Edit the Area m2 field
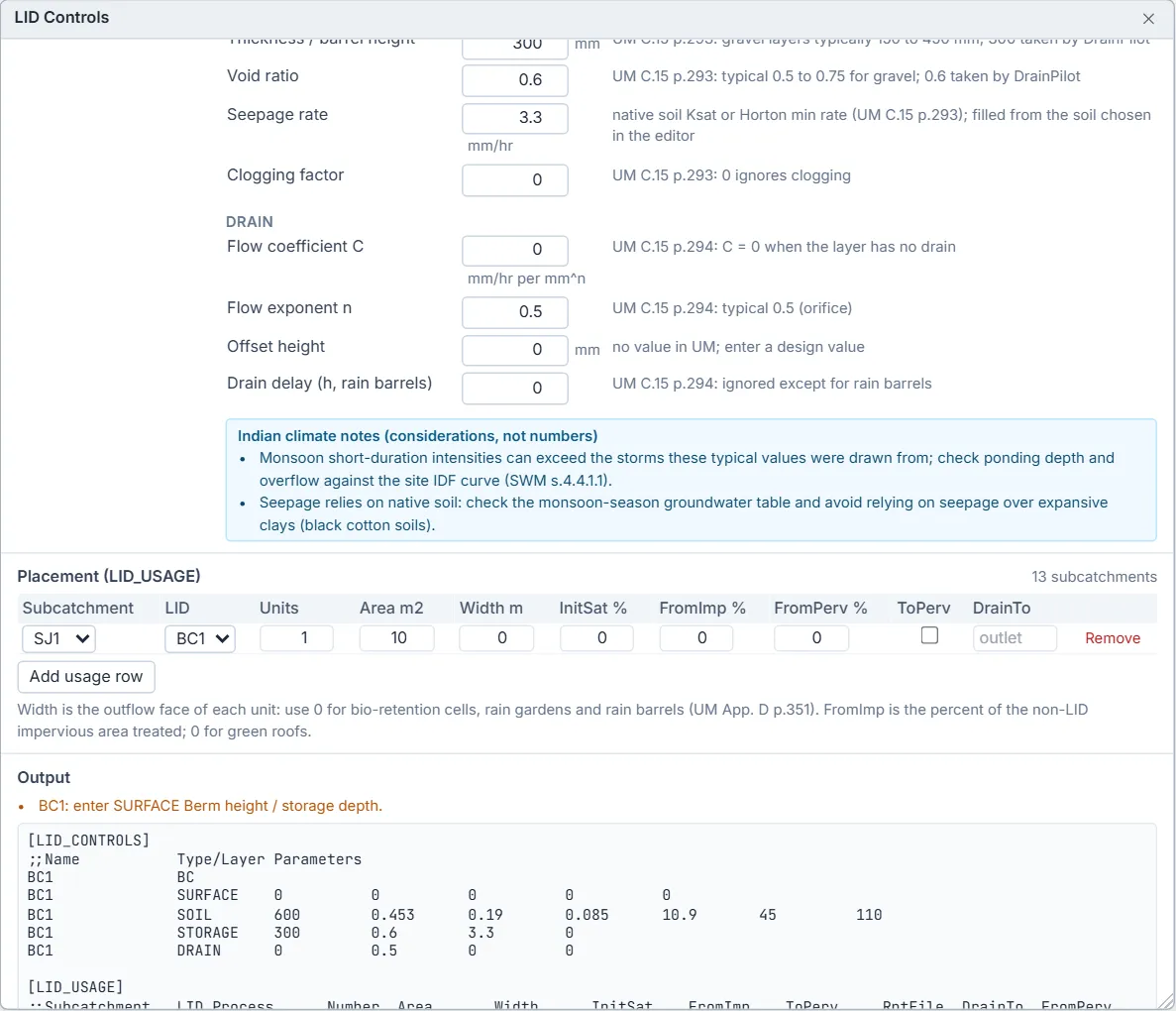This screenshot has height=1011, width=1176. tap(396, 638)
